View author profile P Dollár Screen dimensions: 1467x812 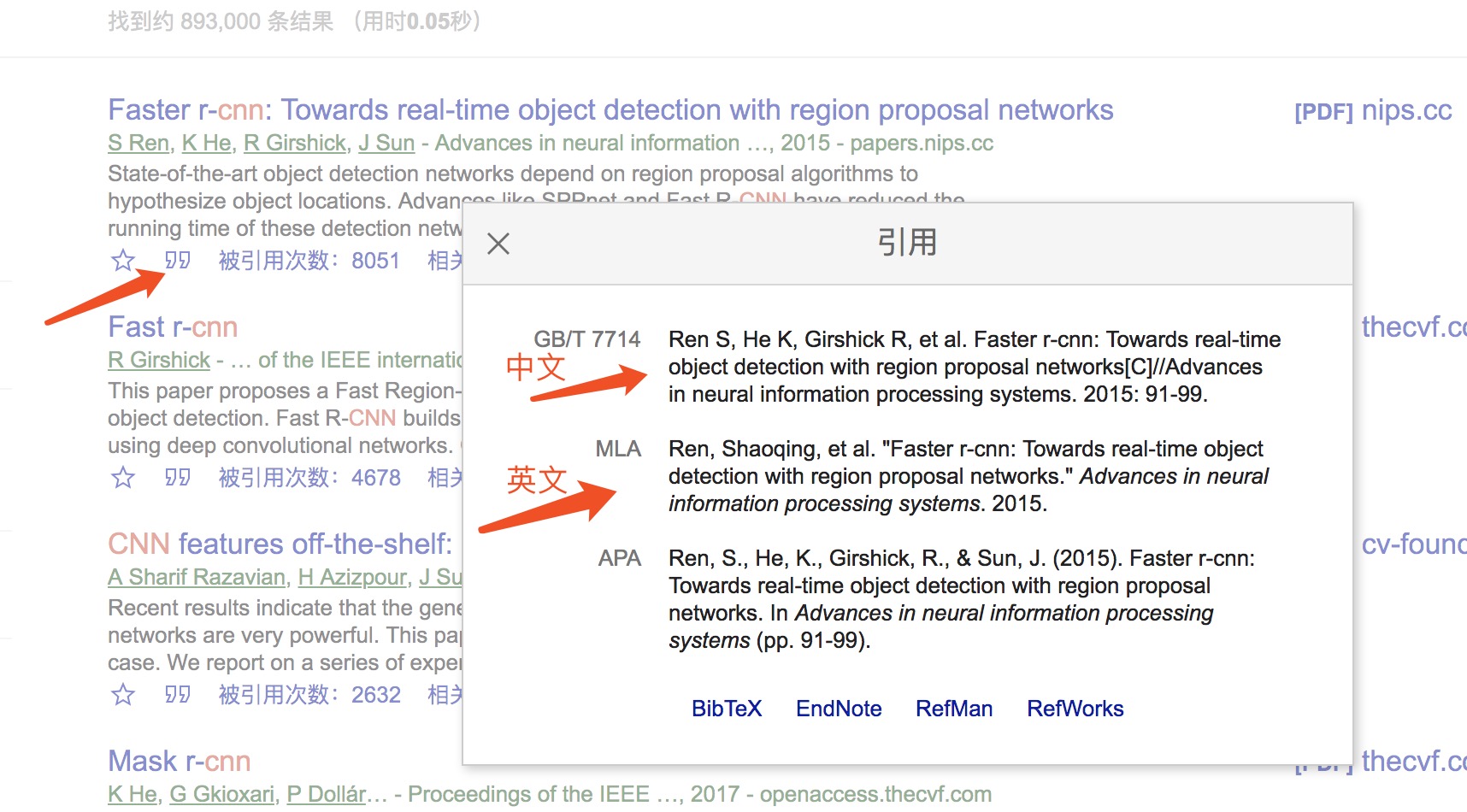327,795
